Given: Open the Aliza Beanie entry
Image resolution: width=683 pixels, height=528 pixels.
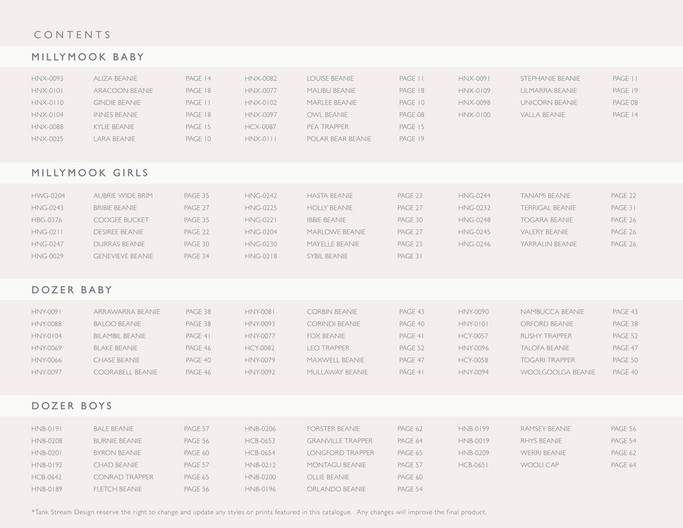Looking at the screenshot, I should point(115,78).
